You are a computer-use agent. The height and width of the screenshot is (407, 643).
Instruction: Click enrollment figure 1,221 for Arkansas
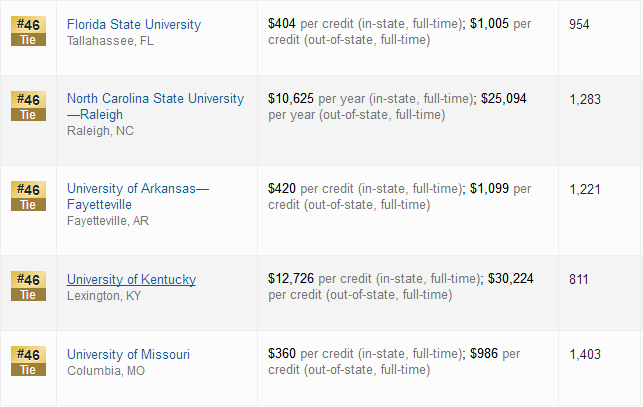(585, 190)
